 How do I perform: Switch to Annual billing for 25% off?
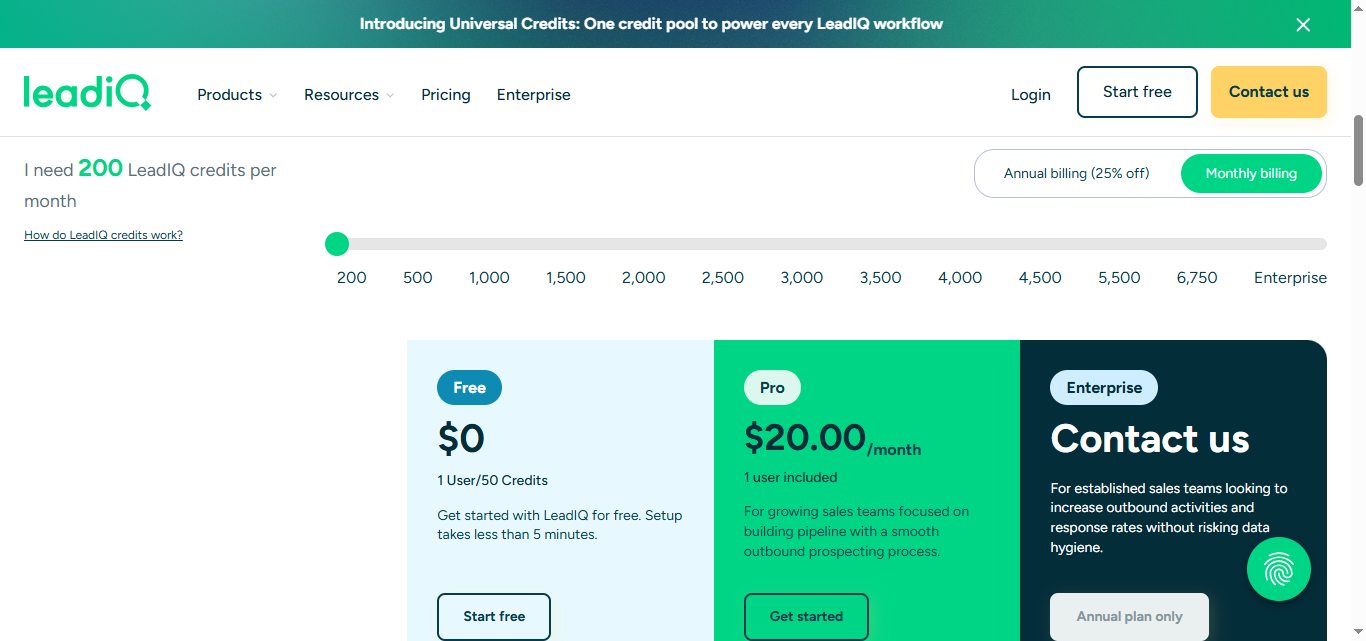coord(1076,173)
